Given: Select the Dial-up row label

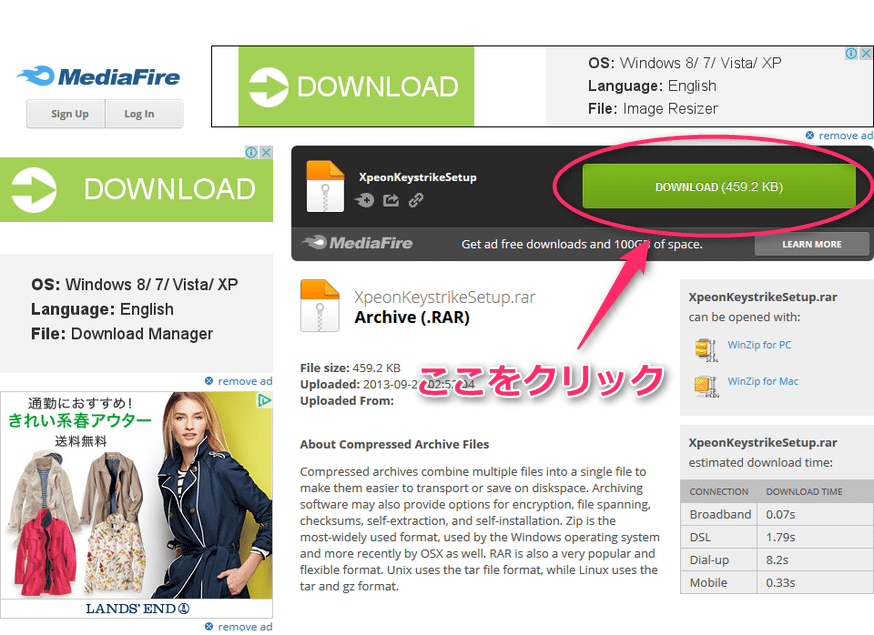Looking at the screenshot, I should point(709,560).
